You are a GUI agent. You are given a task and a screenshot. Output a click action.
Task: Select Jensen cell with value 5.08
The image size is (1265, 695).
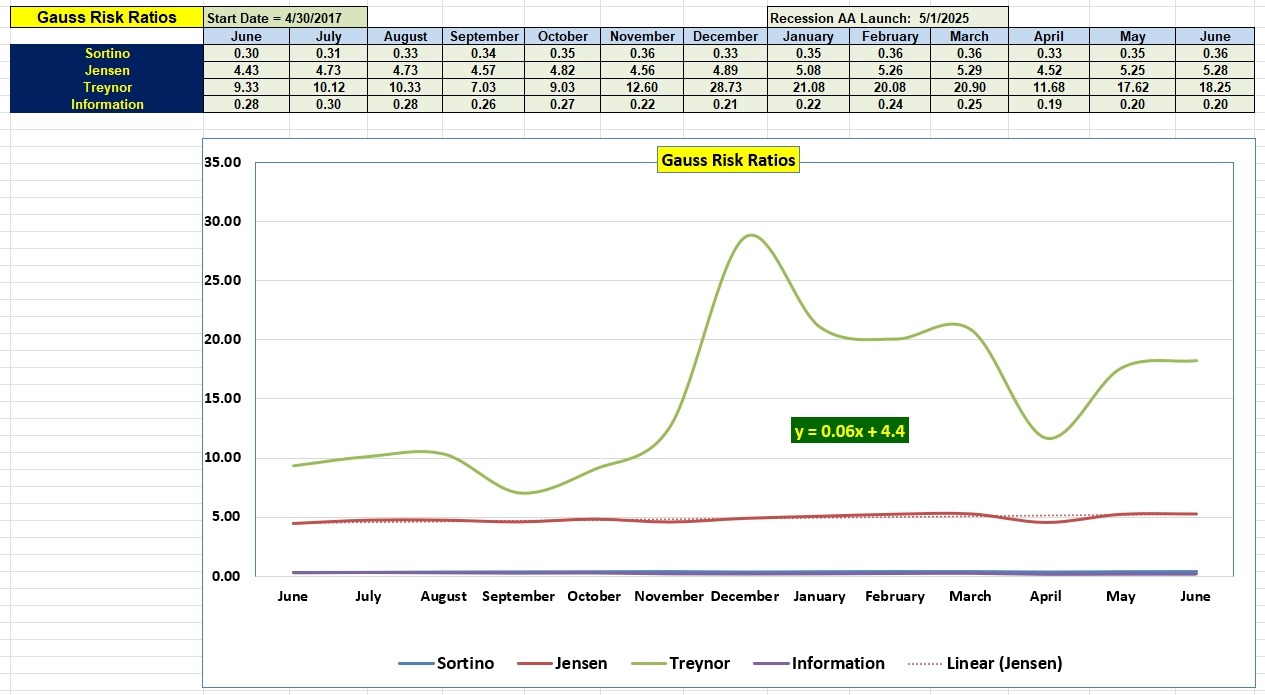coord(808,70)
